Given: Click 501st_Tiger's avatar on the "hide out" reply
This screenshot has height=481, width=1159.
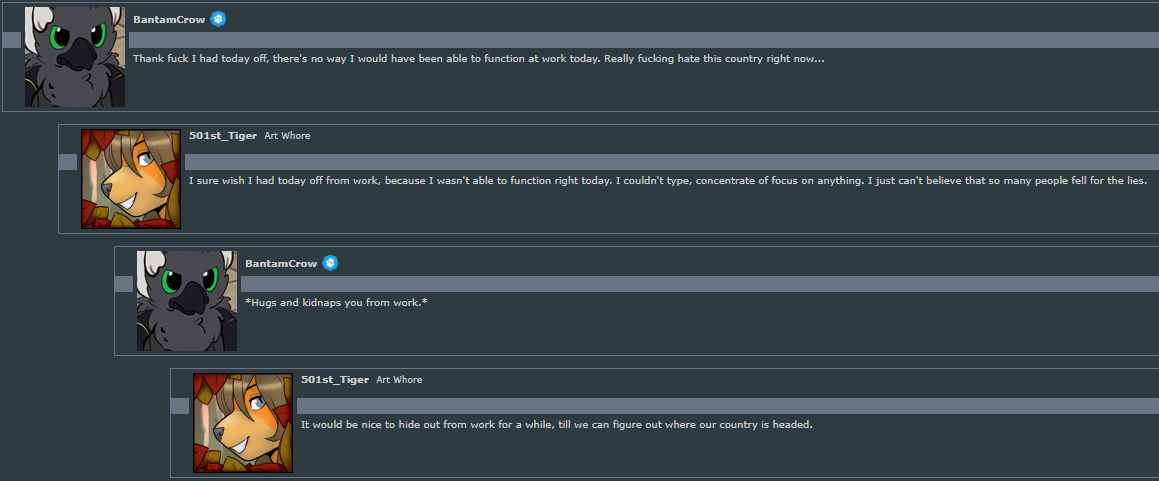Looking at the screenshot, I should [x=243, y=422].
